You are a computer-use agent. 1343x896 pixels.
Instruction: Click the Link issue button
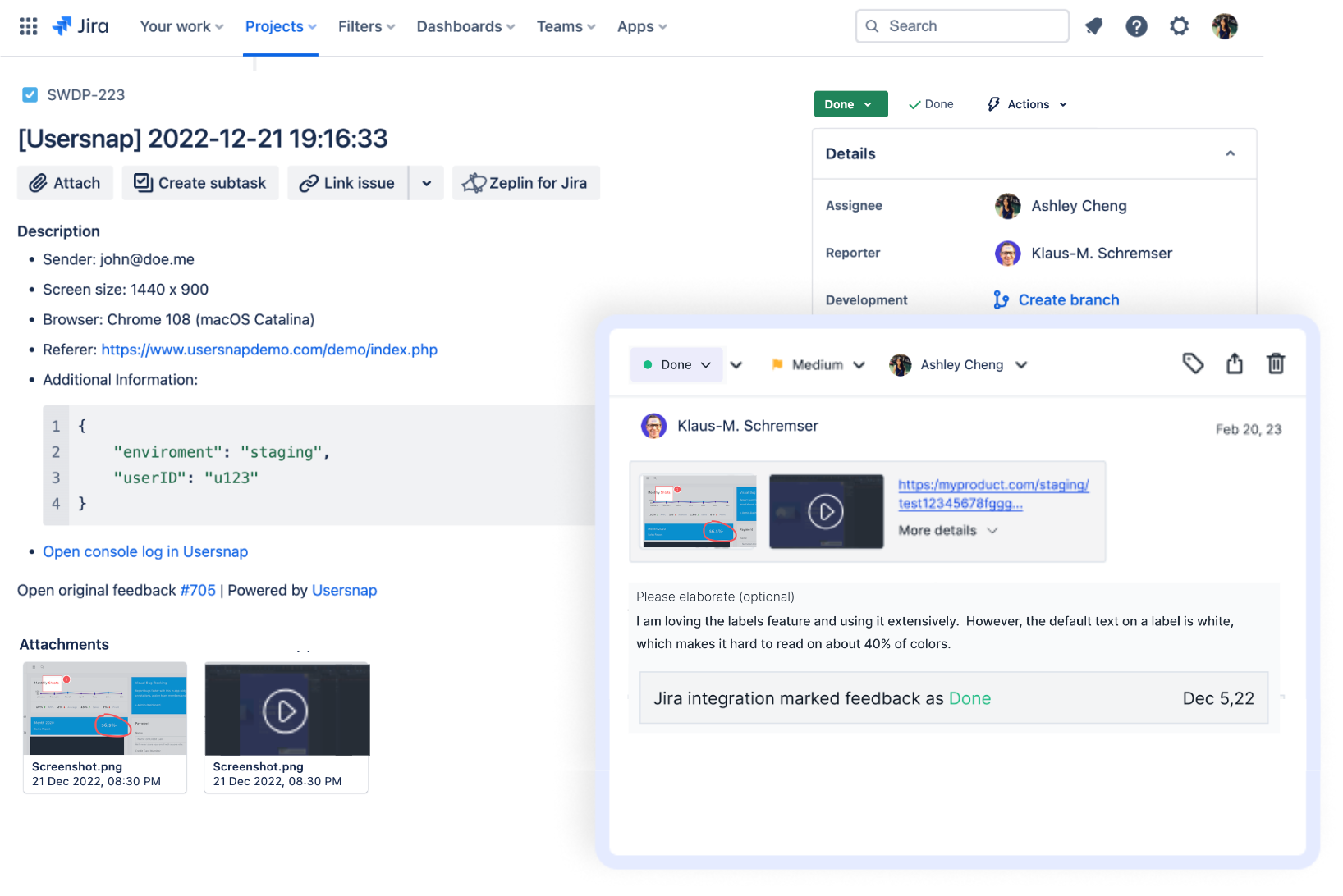[347, 183]
